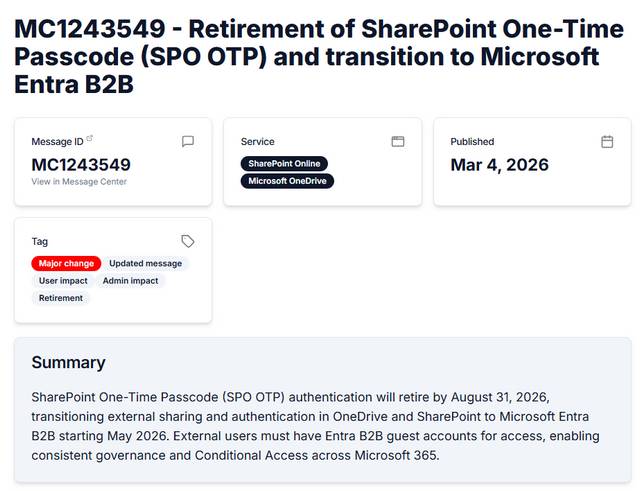This screenshot has height=491, width=640.
Task: Click the calendar icon in Published card
Action: click(607, 142)
